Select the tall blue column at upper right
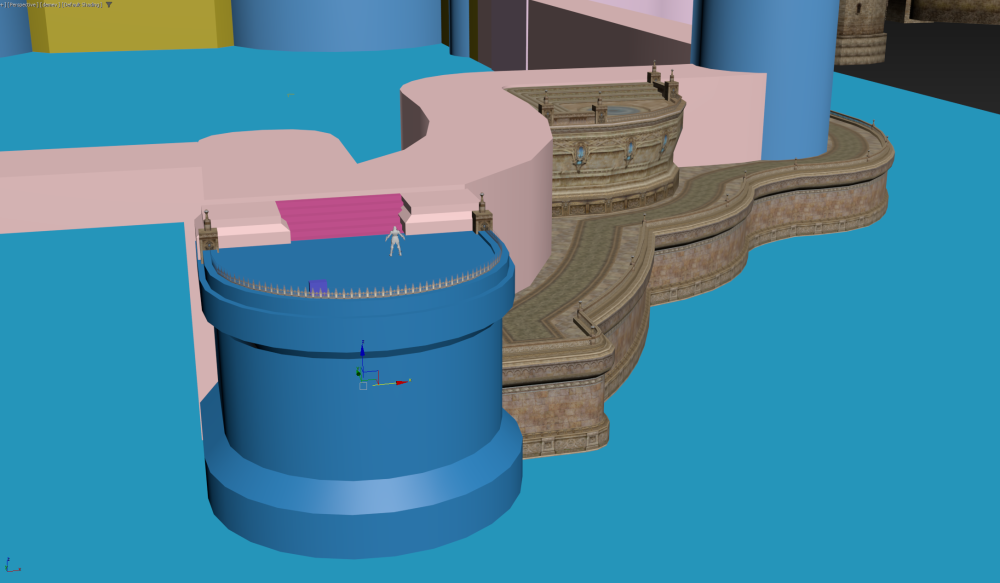1000x583 pixels. click(x=768, y=70)
